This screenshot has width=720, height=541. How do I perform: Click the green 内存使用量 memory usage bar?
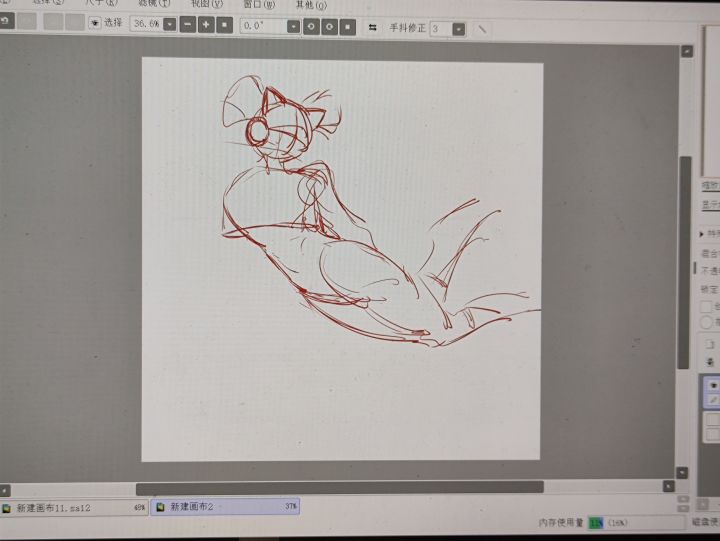(596, 523)
